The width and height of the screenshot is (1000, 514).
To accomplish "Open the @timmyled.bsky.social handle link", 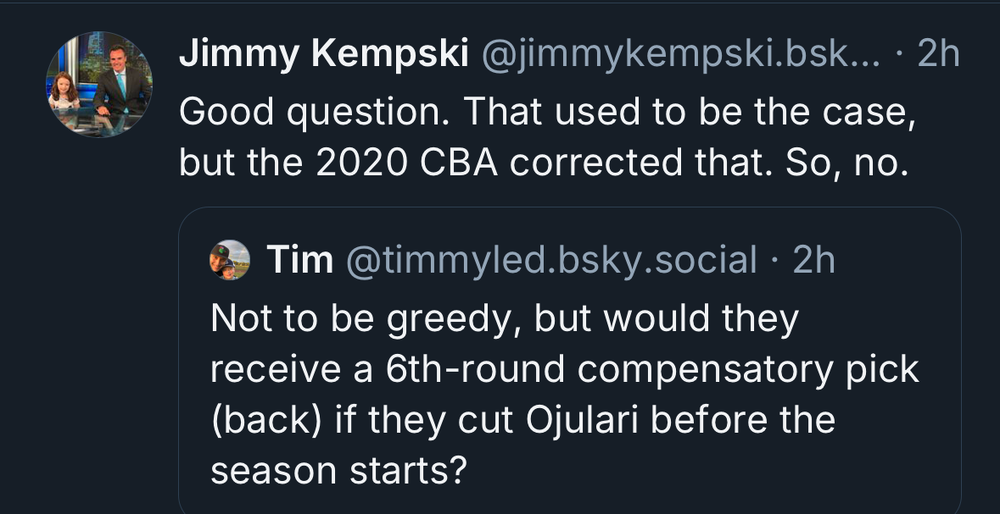I will 551,260.
